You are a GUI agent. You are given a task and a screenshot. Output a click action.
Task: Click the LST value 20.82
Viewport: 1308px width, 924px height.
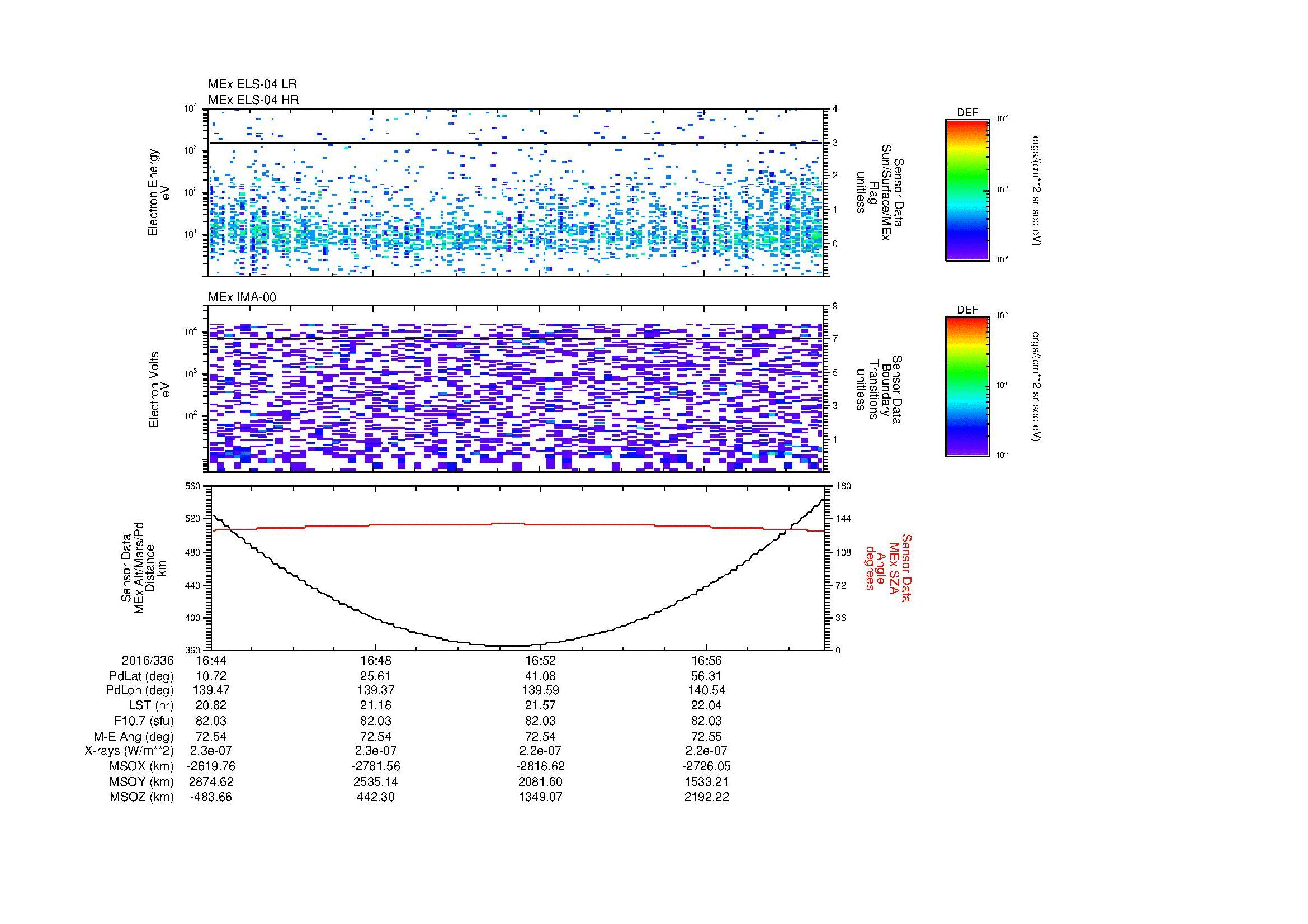tap(211, 705)
